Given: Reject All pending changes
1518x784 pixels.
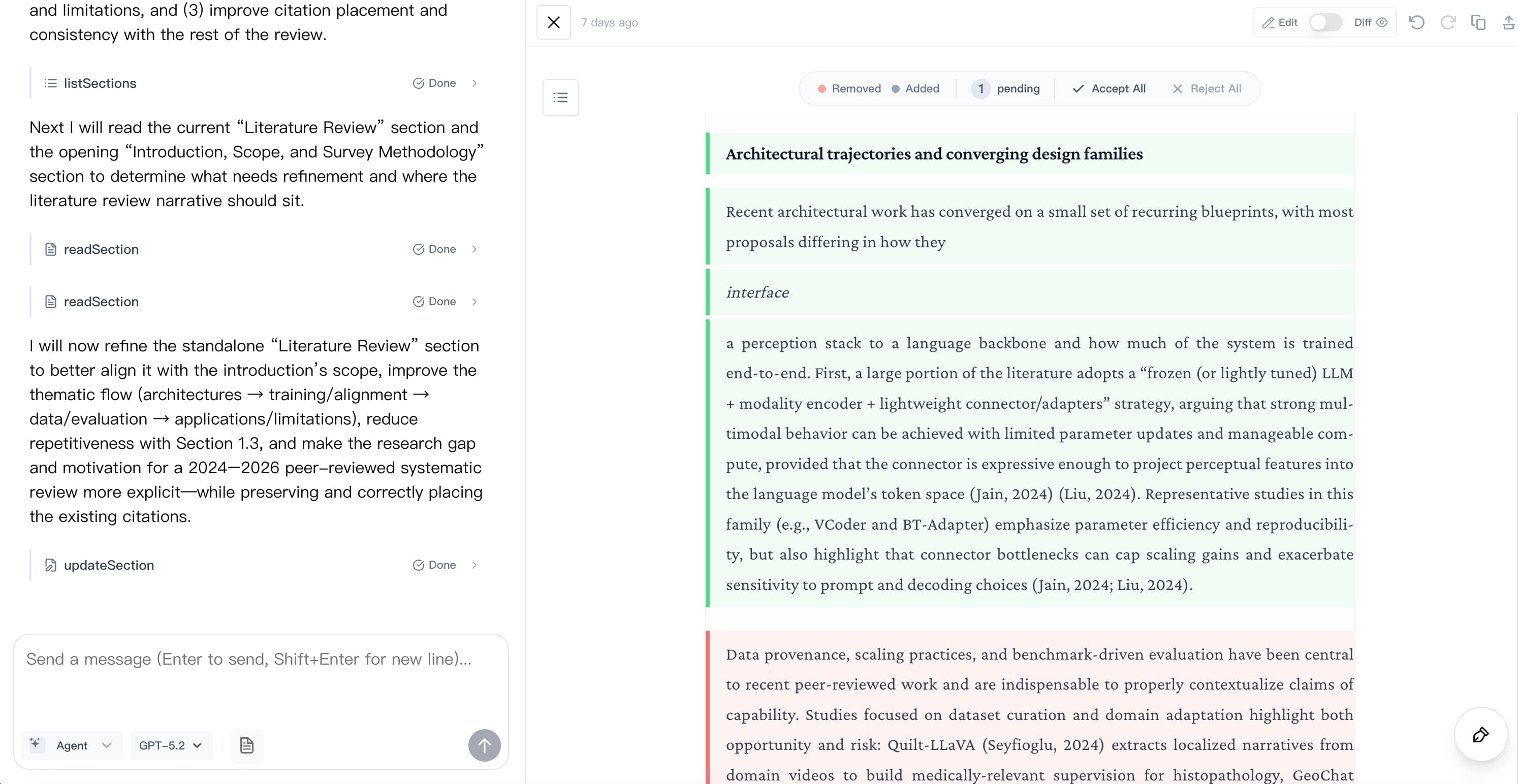Looking at the screenshot, I should pos(1206,88).
